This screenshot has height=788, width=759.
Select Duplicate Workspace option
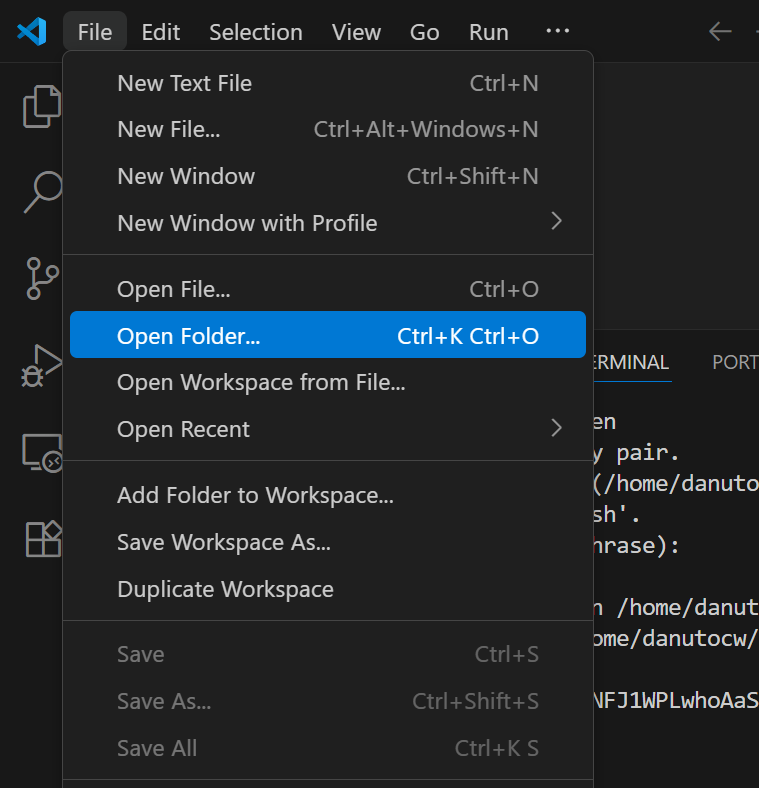point(225,589)
